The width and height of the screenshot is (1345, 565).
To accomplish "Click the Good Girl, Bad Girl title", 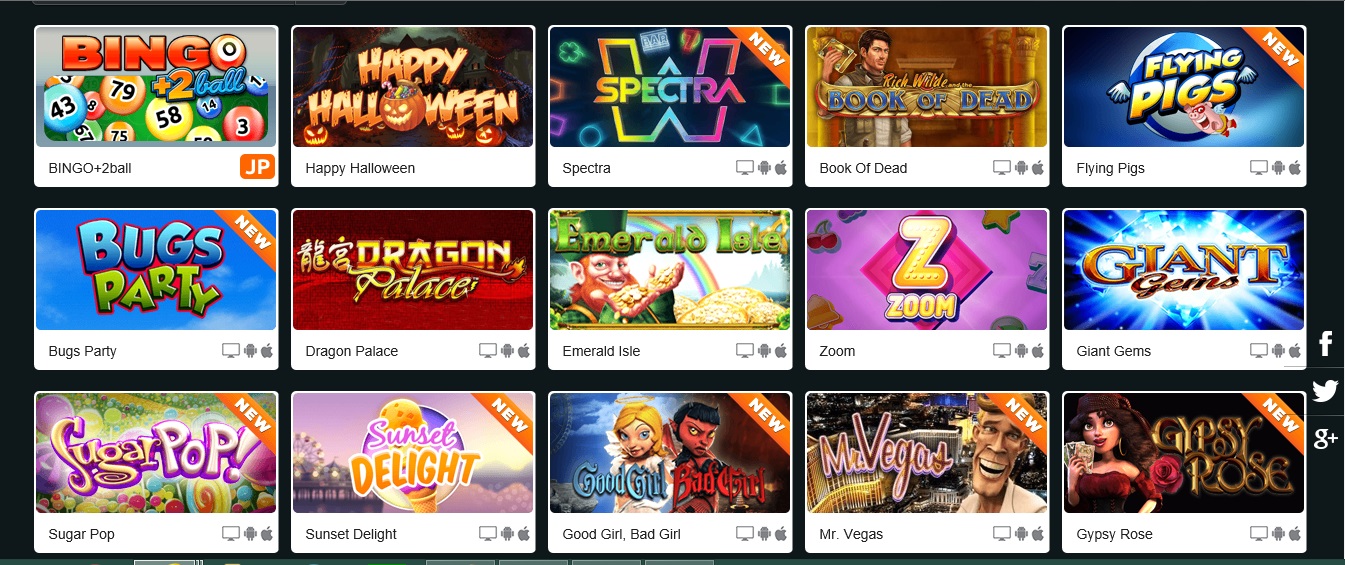I will click(x=622, y=534).
